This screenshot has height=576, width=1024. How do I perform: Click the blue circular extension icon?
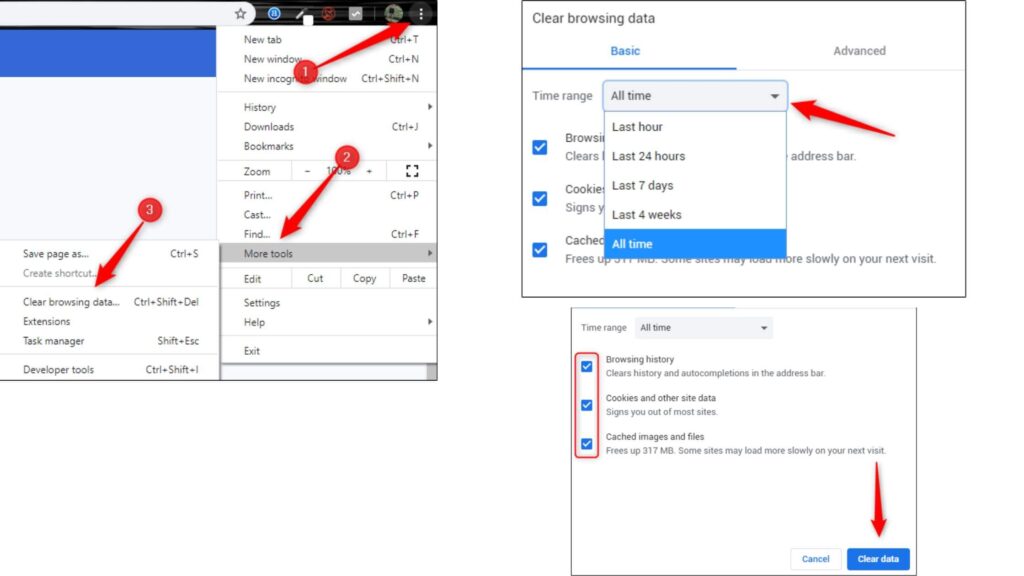(273, 13)
